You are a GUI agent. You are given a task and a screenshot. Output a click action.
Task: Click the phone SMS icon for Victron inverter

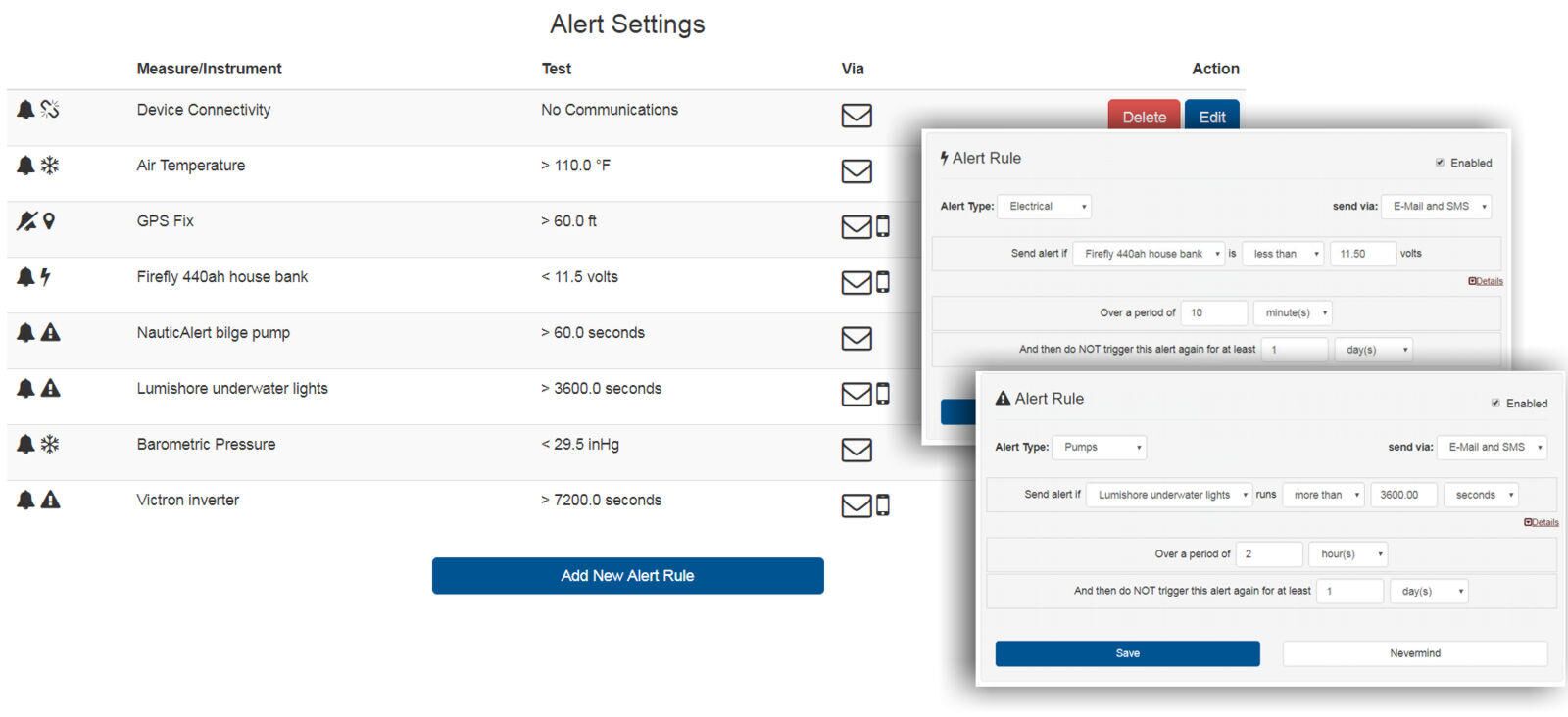pos(883,505)
